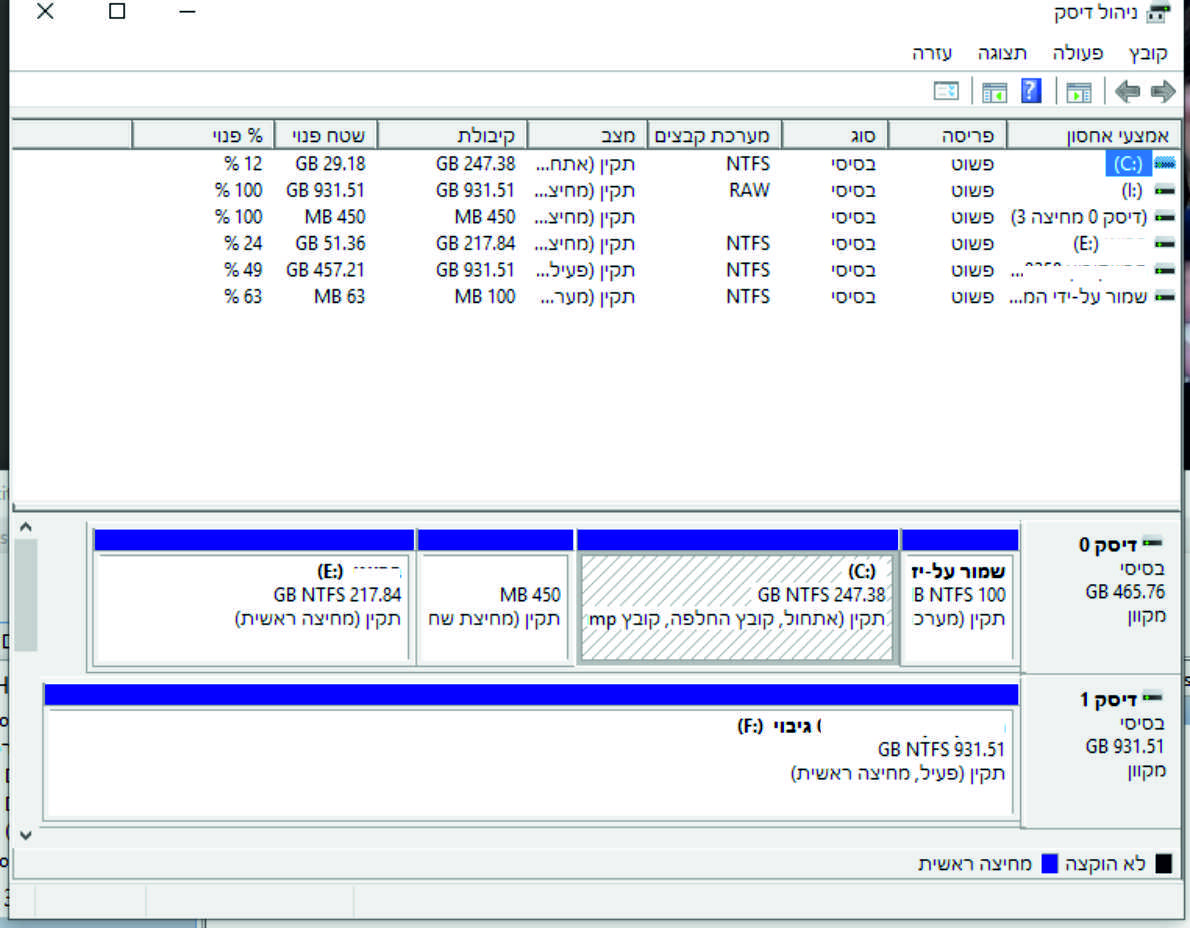
Task: Sort by the סוג column header
Action: 834,135
